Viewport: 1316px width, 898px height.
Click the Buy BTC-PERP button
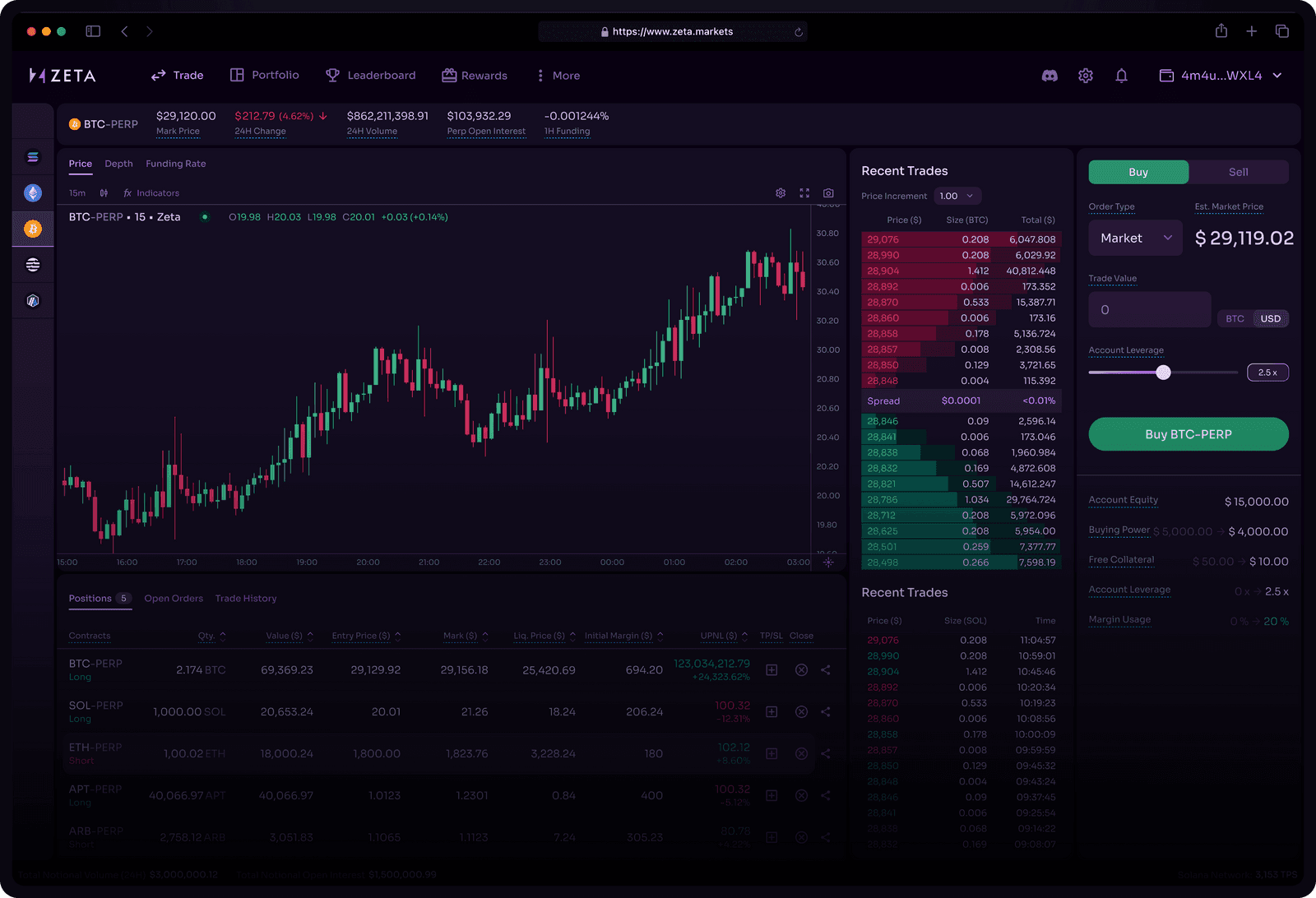1188,434
